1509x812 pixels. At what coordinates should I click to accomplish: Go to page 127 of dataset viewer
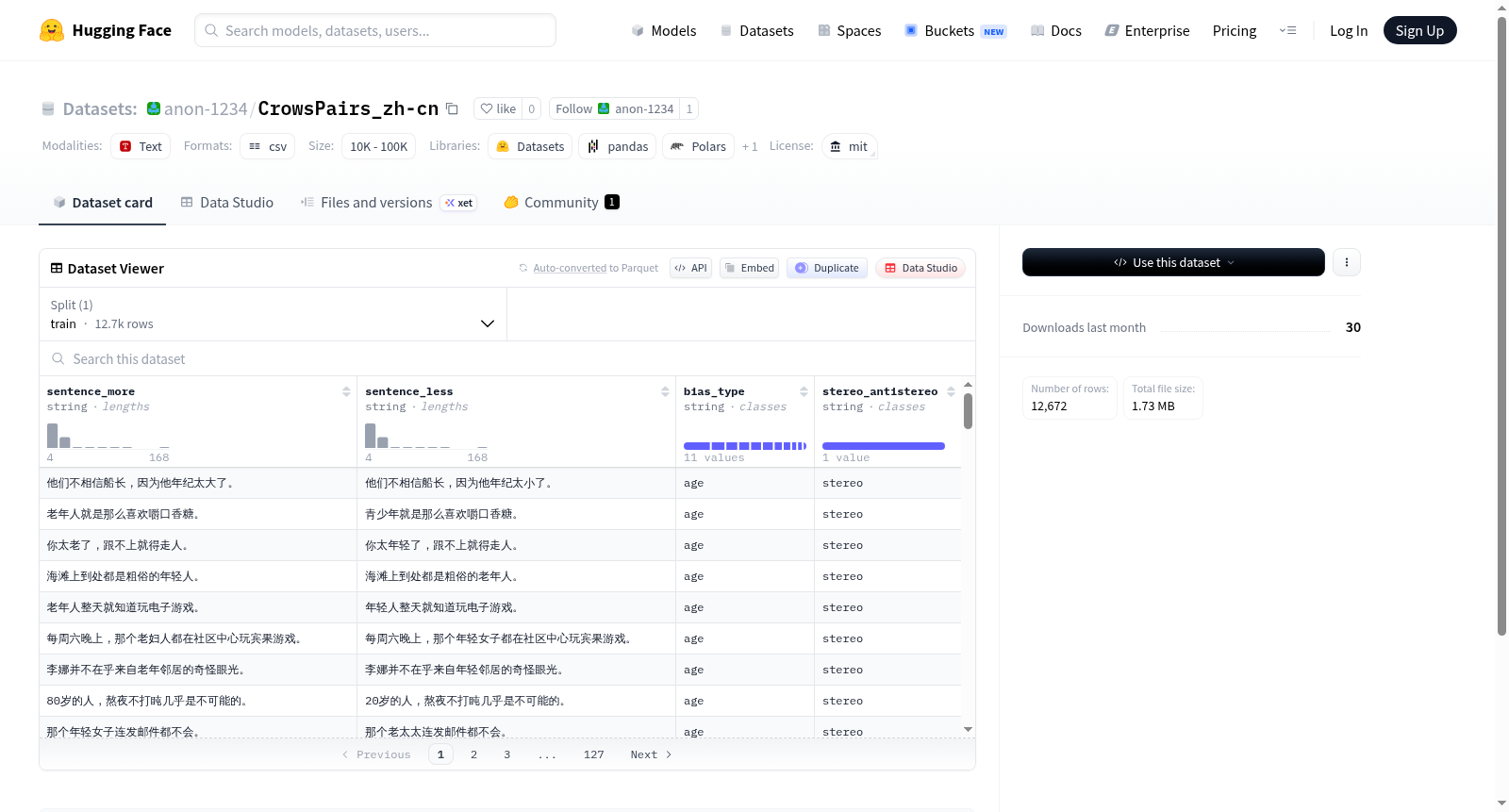click(x=593, y=754)
